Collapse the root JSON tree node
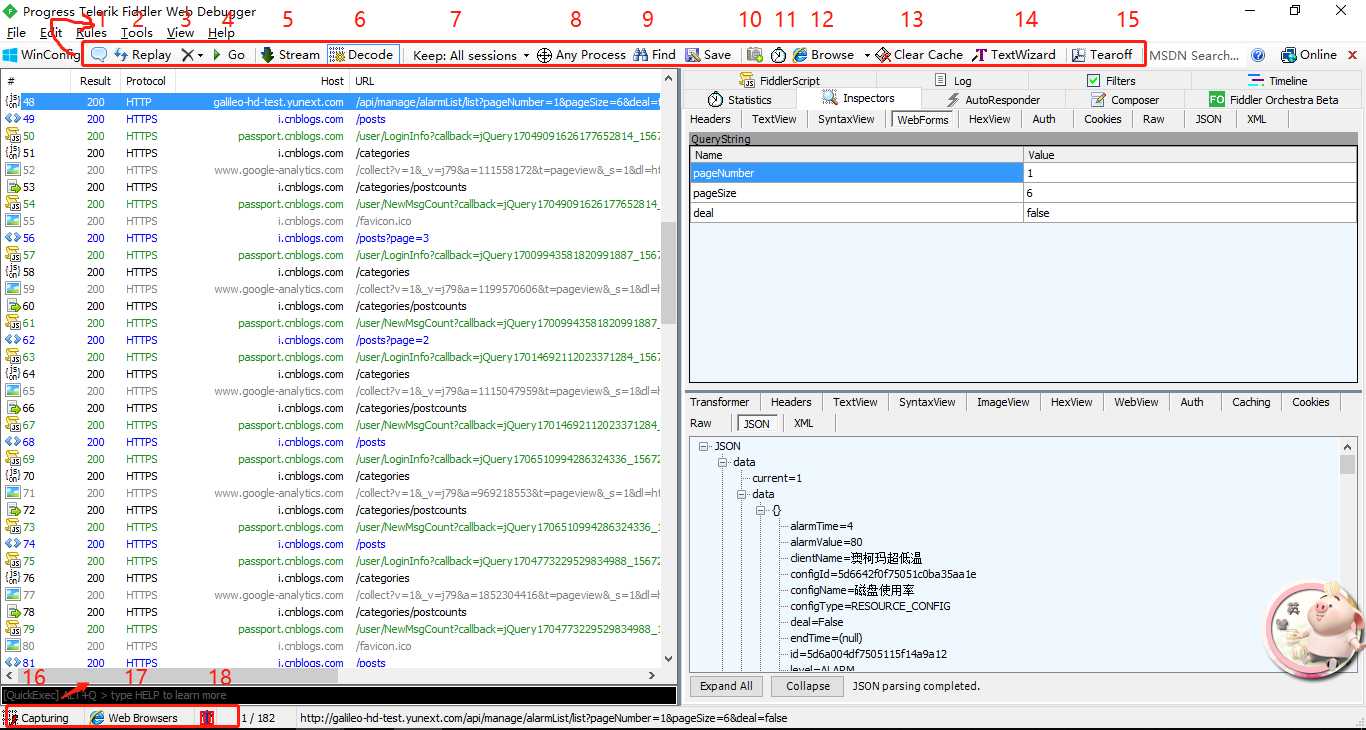The width and height of the screenshot is (1366, 730). 705,446
